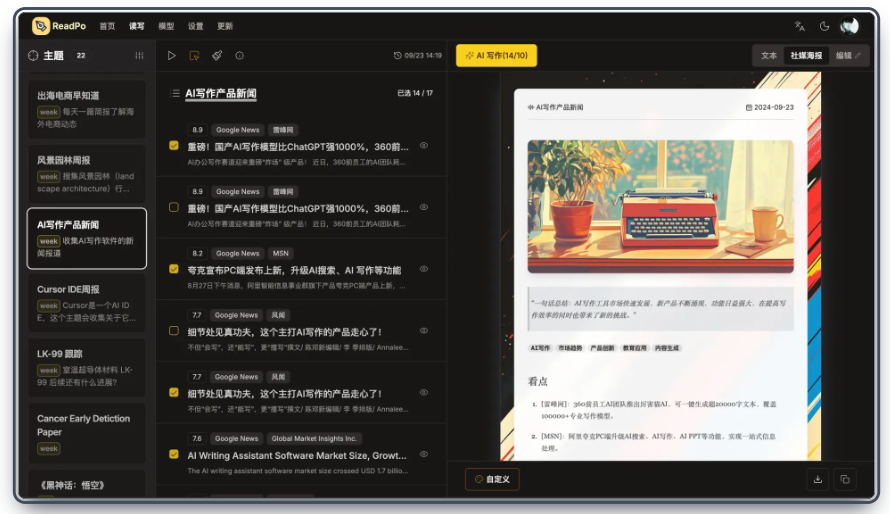Uncheck the AI Writing Assistant Software checkbox
The width and height of the screenshot is (890, 514).
pos(174,454)
